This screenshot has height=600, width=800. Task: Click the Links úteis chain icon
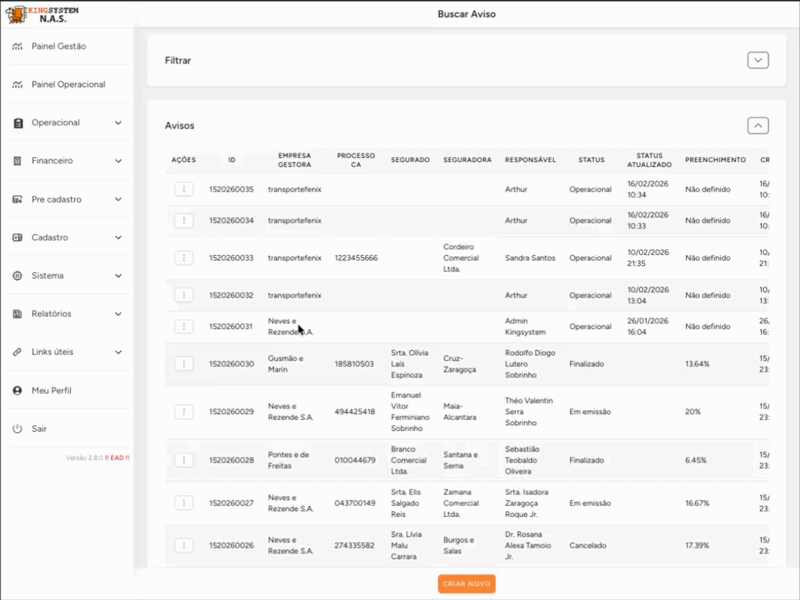pyautogui.click(x=17, y=352)
